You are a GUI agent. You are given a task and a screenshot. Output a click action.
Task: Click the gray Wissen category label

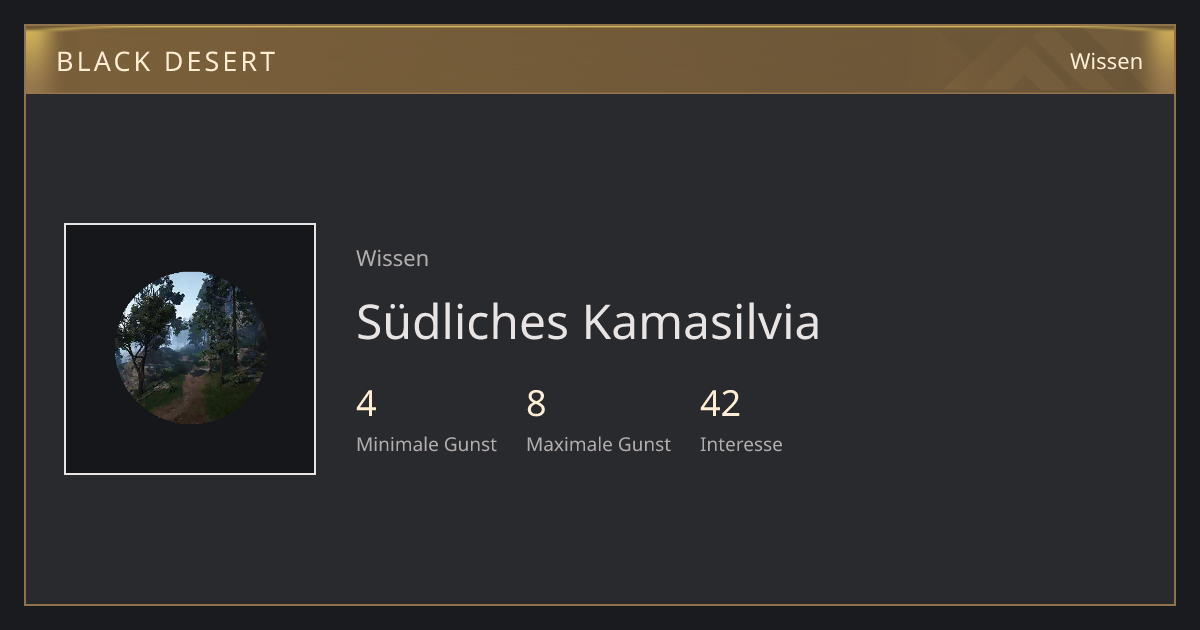(392, 258)
